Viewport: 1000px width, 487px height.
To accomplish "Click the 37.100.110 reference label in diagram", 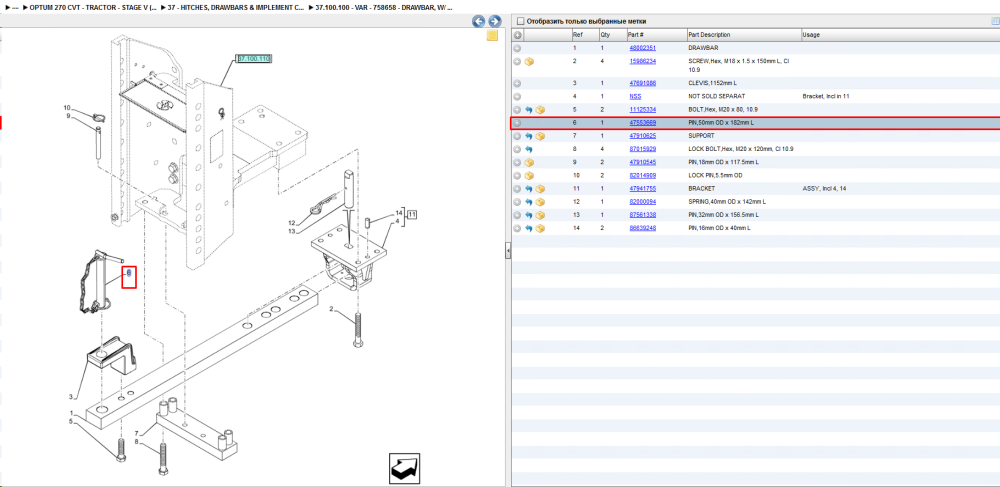I will (x=254, y=59).
